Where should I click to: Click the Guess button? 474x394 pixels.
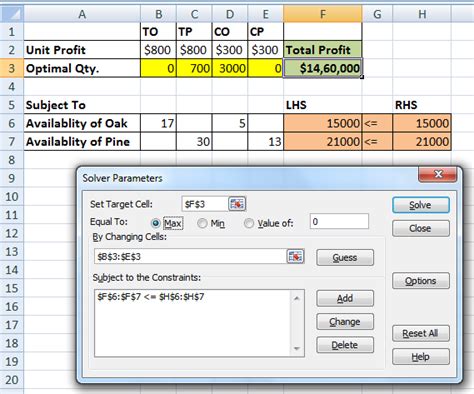pyautogui.click(x=345, y=257)
